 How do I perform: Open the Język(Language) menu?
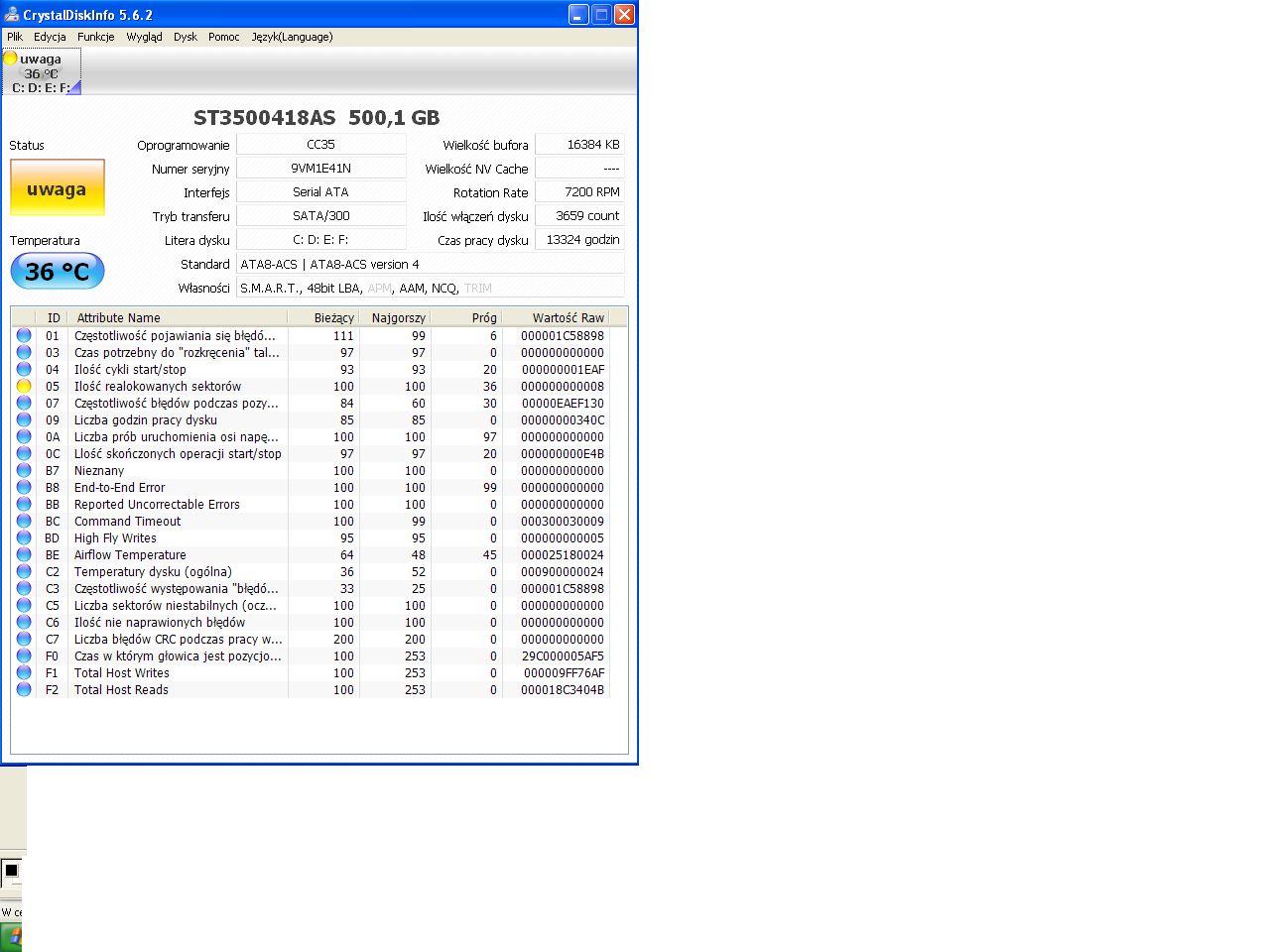(292, 37)
